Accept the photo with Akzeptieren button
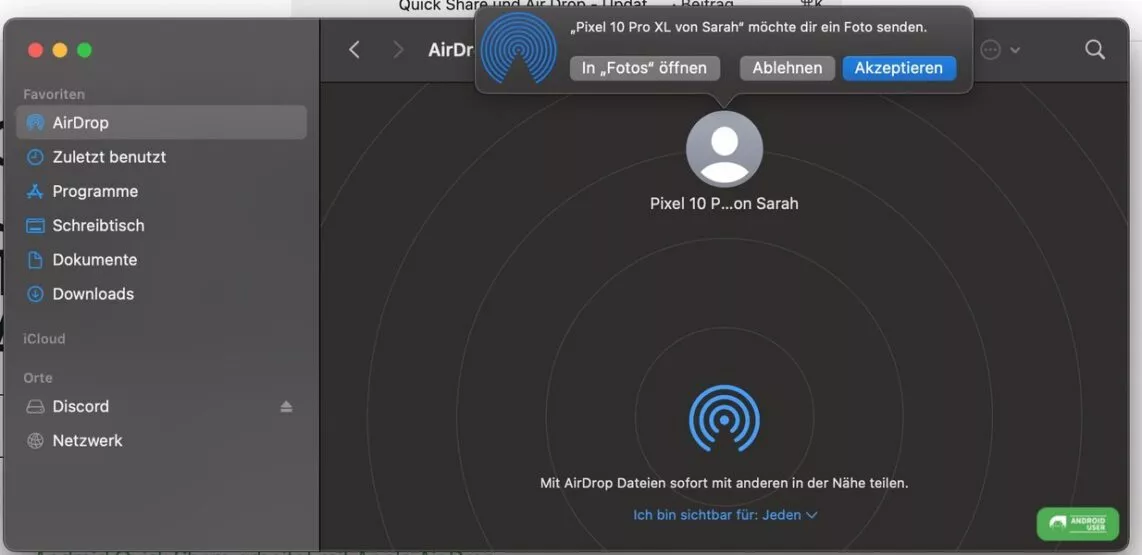The width and height of the screenshot is (1142, 555). pyautogui.click(x=899, y=68)
